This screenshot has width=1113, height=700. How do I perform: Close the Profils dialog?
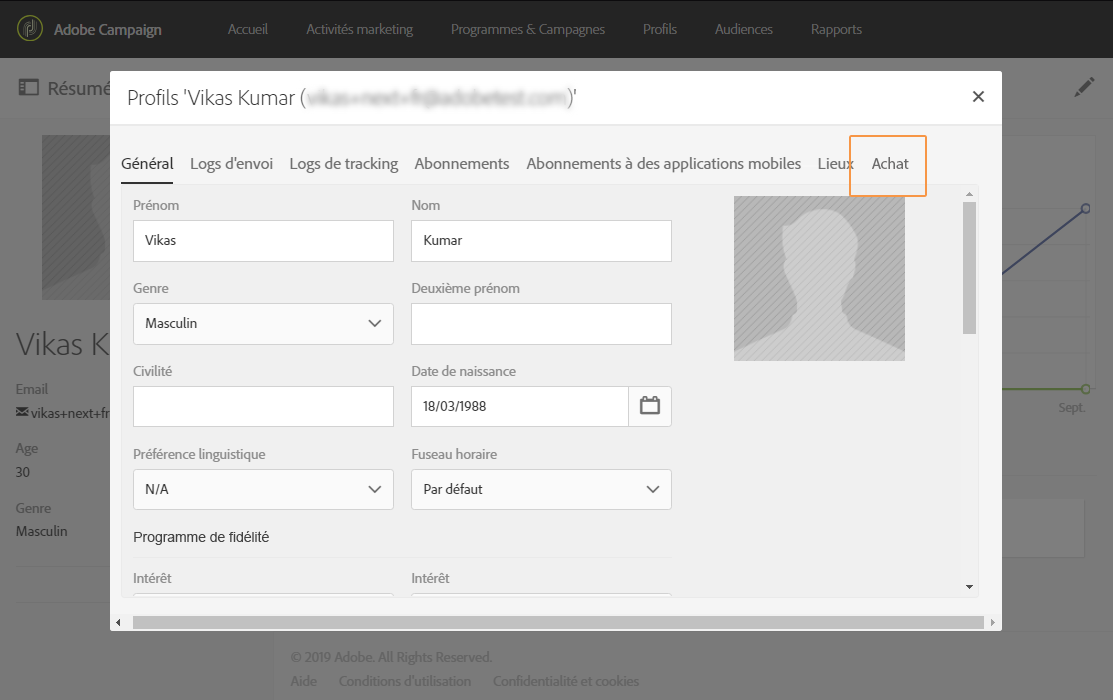978,97
